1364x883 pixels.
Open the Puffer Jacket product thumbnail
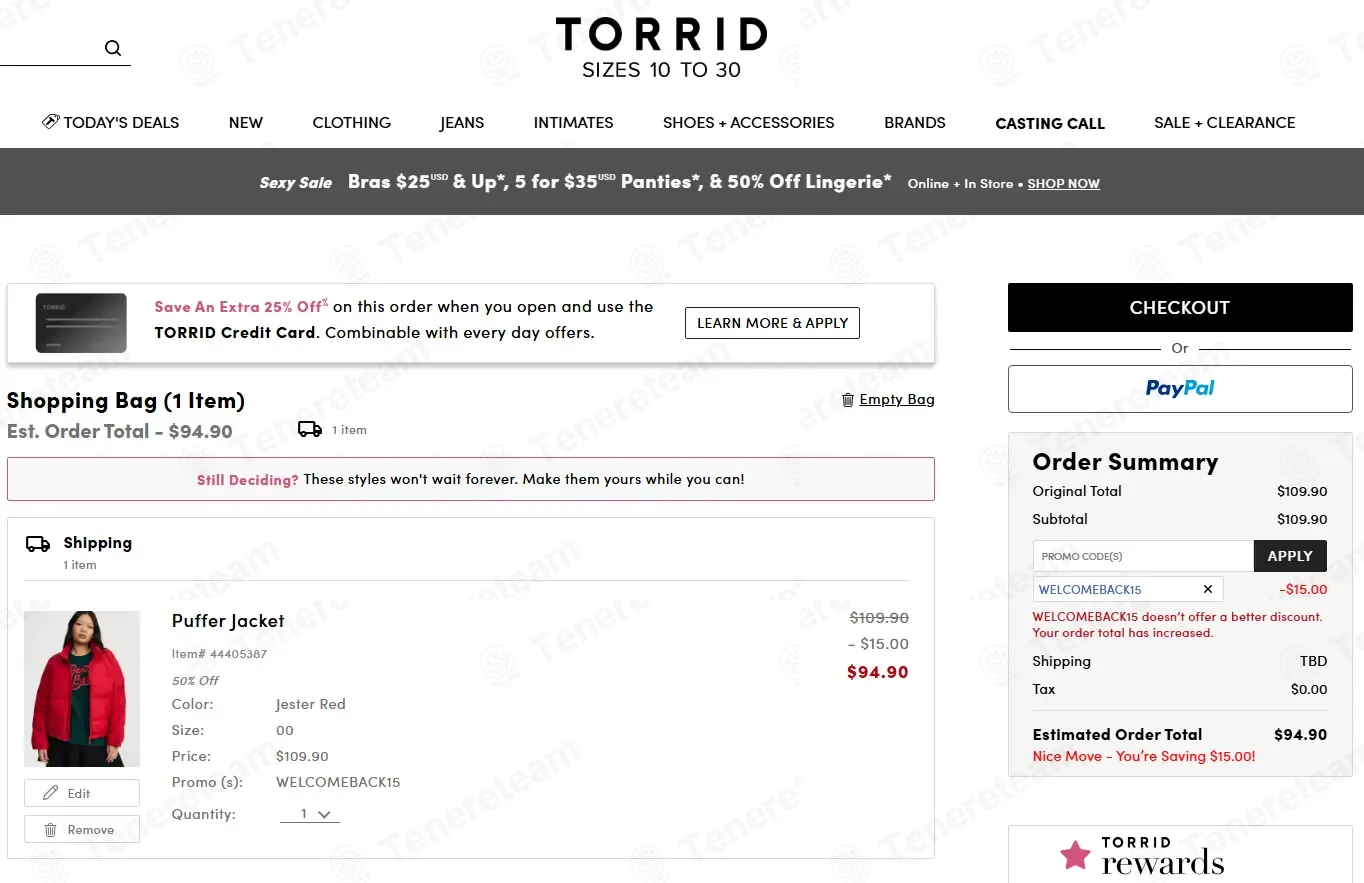pos(82,689)
